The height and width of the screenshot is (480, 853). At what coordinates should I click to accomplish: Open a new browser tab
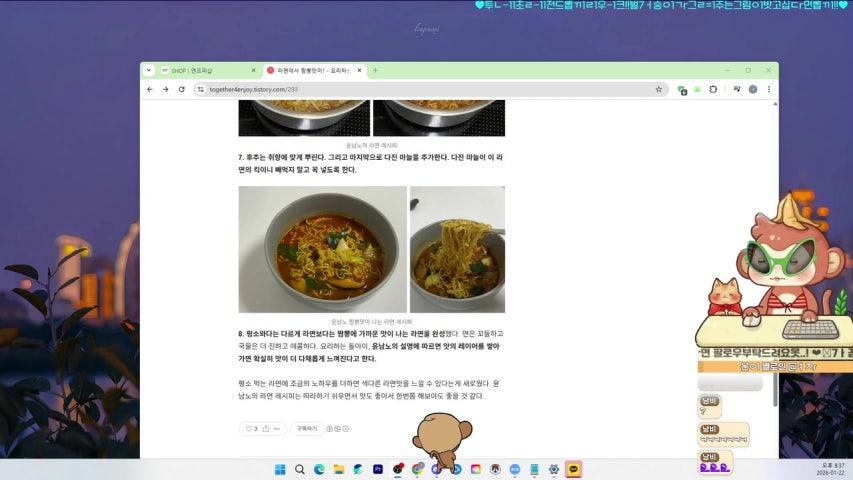pos(375,70)
